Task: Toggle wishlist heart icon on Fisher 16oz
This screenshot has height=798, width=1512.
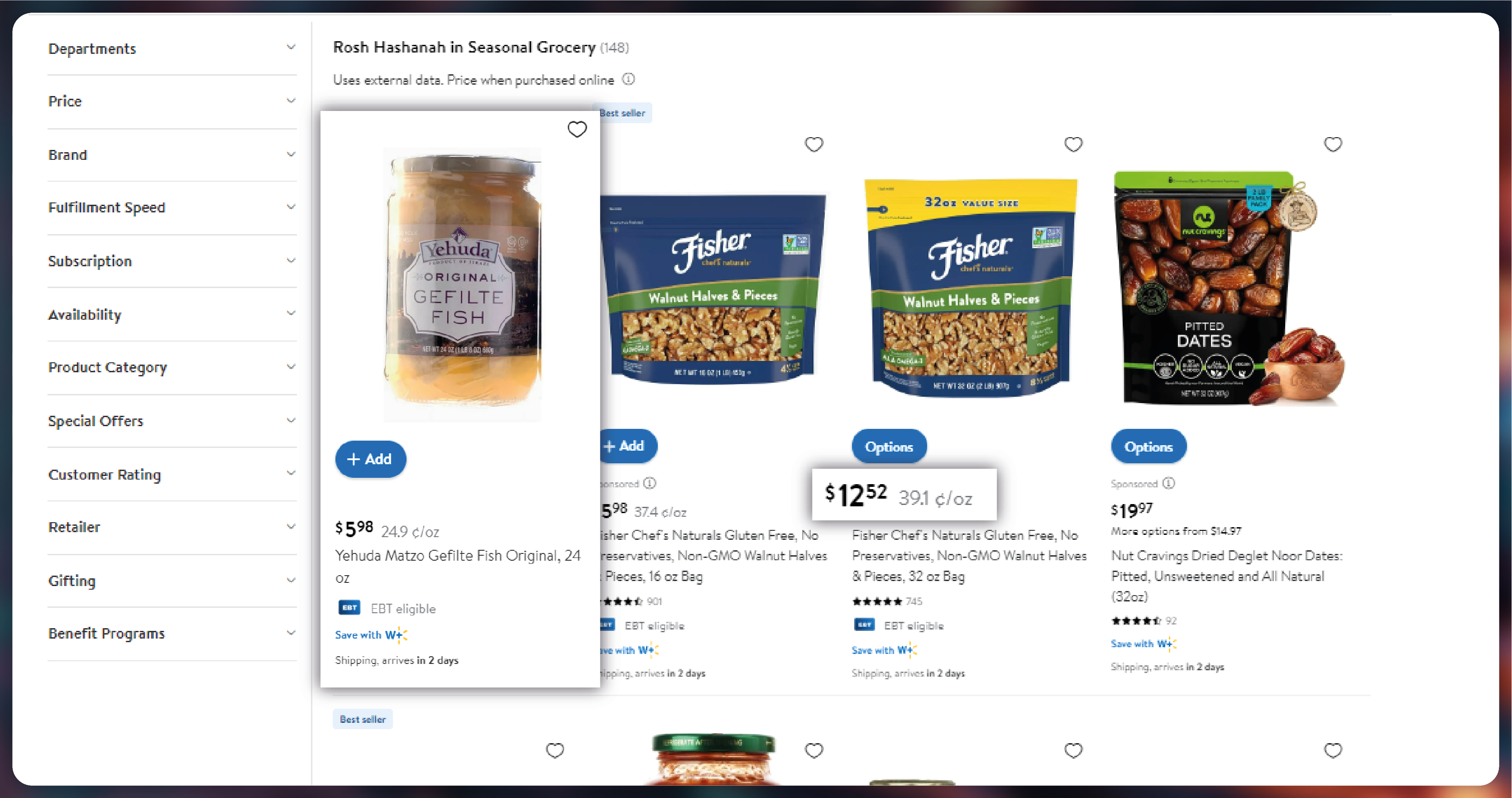Action: click(815, 144)
